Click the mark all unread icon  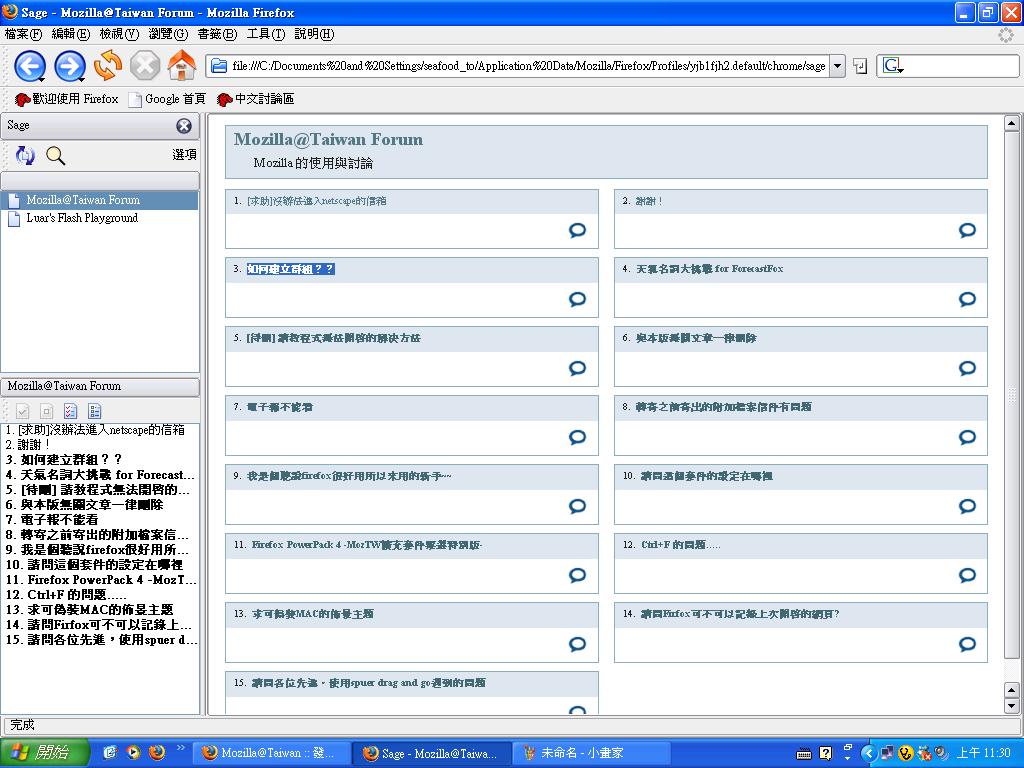[46, 411]
